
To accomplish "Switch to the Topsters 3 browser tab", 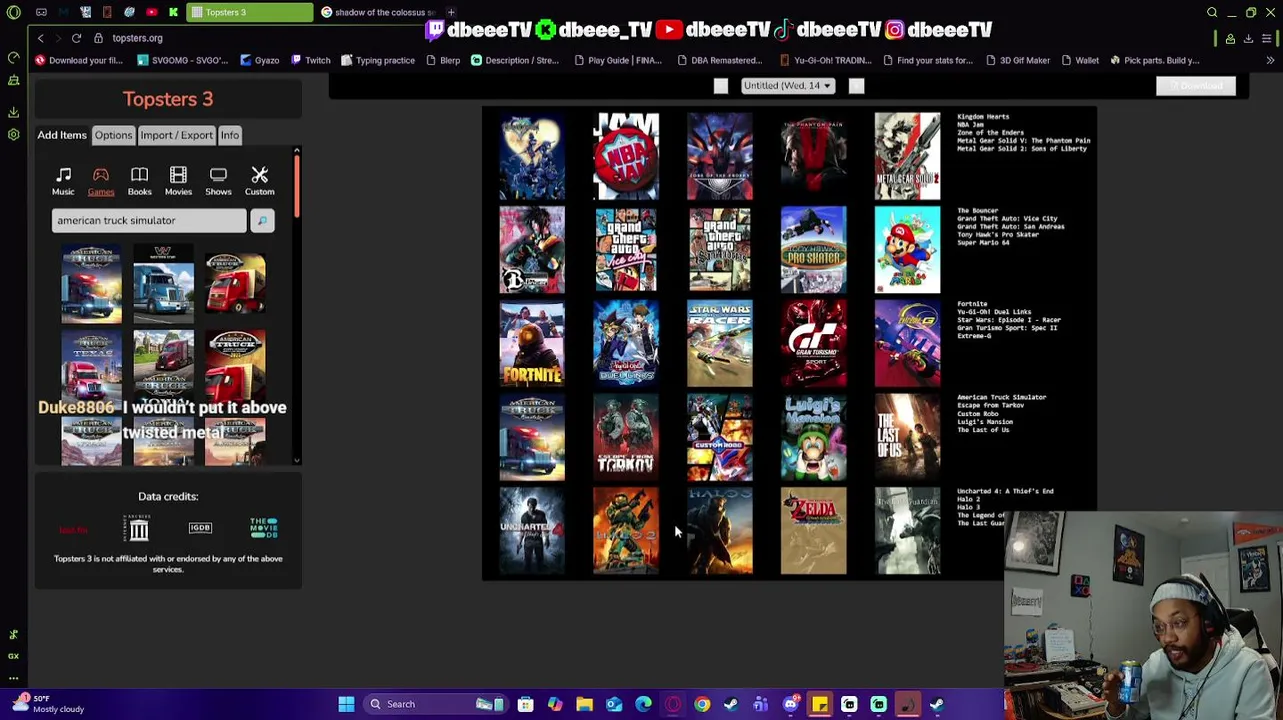I will click(249, 13).
